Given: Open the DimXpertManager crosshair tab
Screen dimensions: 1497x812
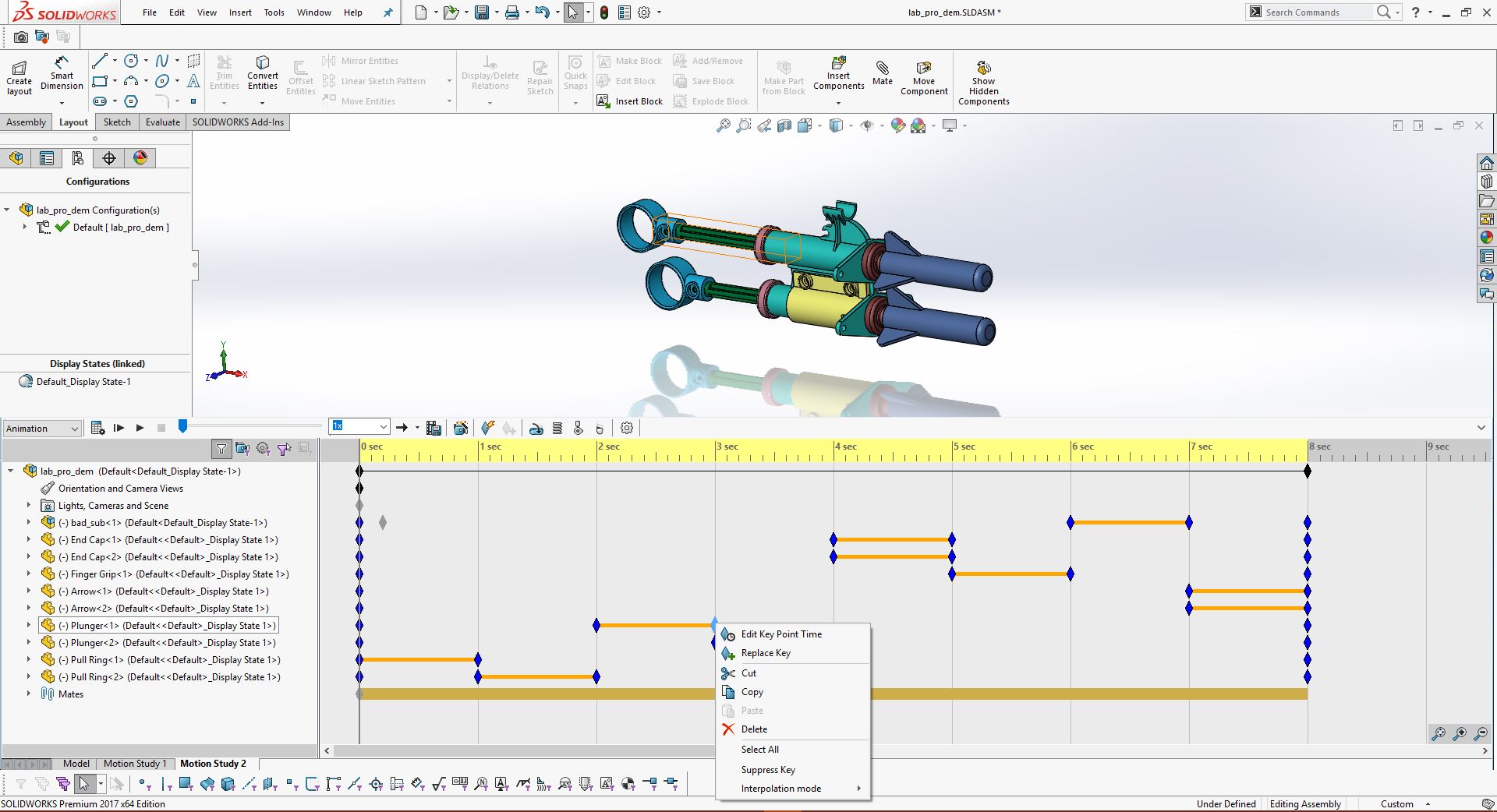Looking at the screenshot, I should point(109,158).
